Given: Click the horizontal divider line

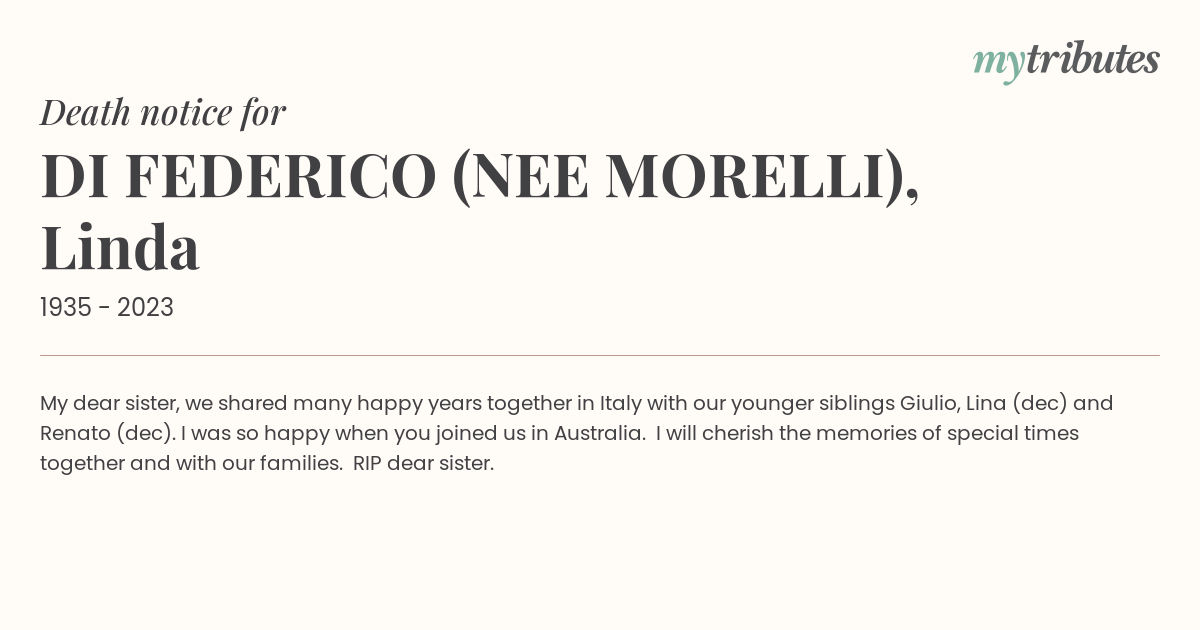Looking at the screenshot, I should [600, 355].
